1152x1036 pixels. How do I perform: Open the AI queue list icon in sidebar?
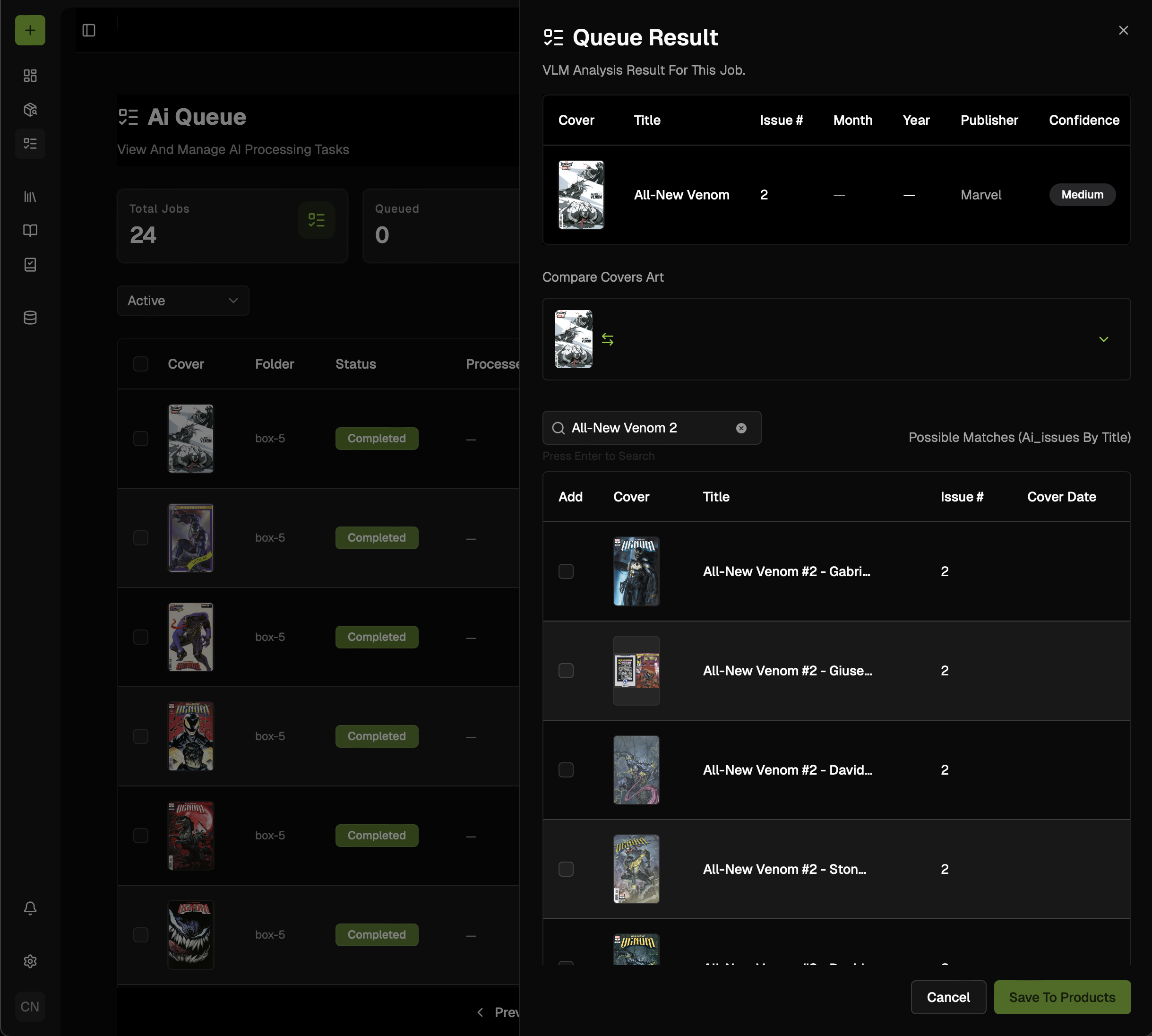[x=30, y=144]
